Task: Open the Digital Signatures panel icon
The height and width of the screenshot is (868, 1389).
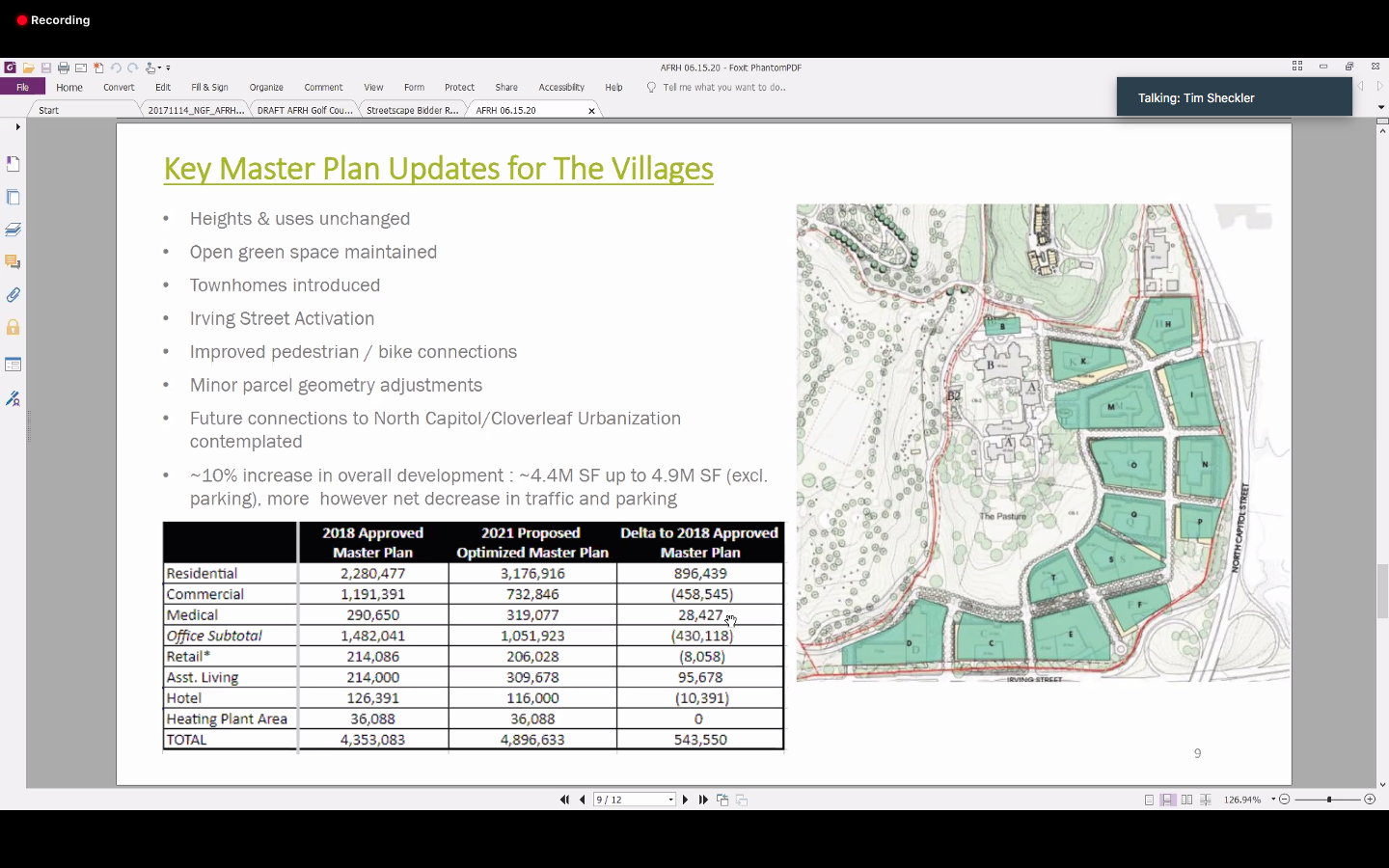Action: pyautogui.click(x=14, y=398)
